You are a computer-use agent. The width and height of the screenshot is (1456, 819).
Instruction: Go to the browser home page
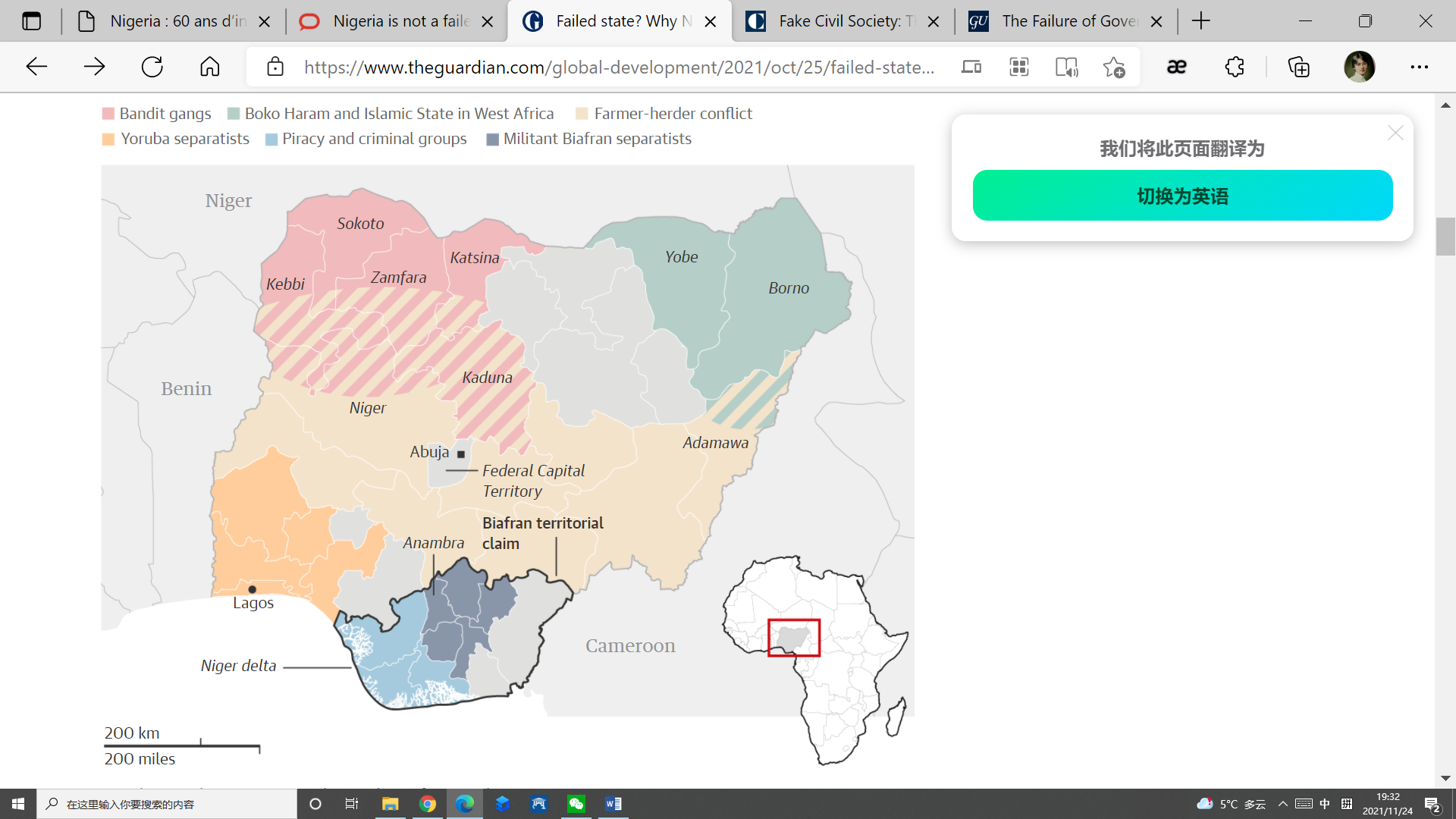[209, 67]
